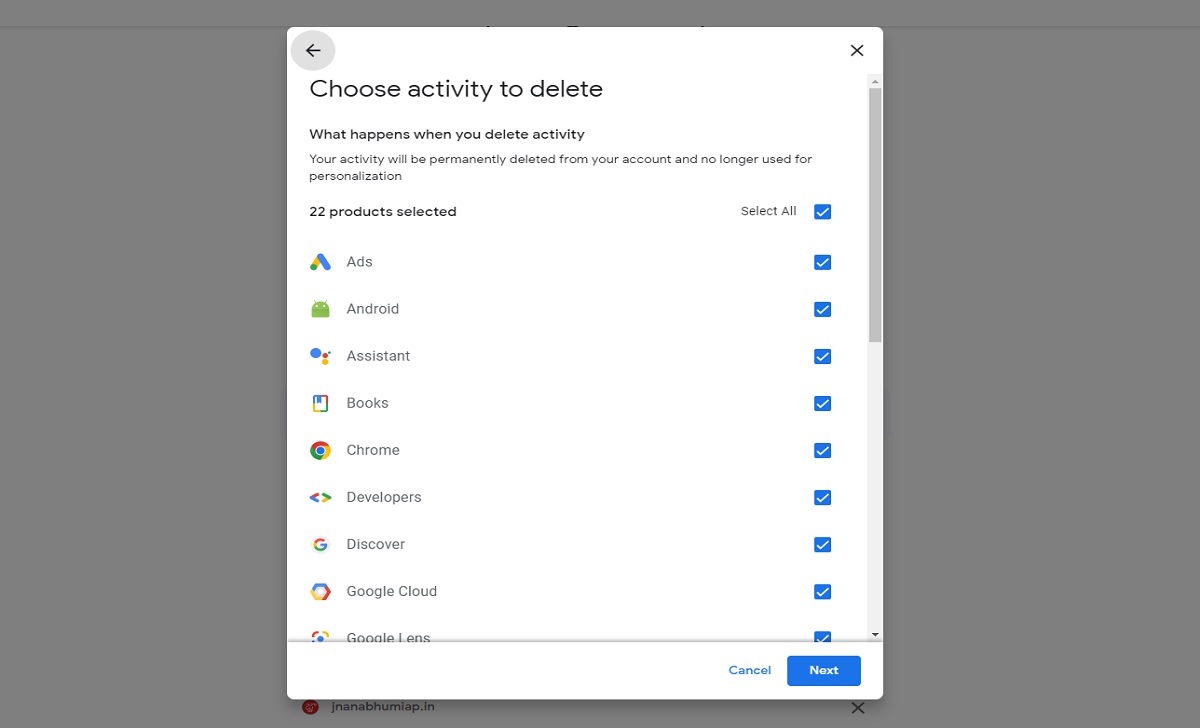Click the Google Cloud label text
The height and width of the screenshot is (728, 1200).
coord(392,591)
